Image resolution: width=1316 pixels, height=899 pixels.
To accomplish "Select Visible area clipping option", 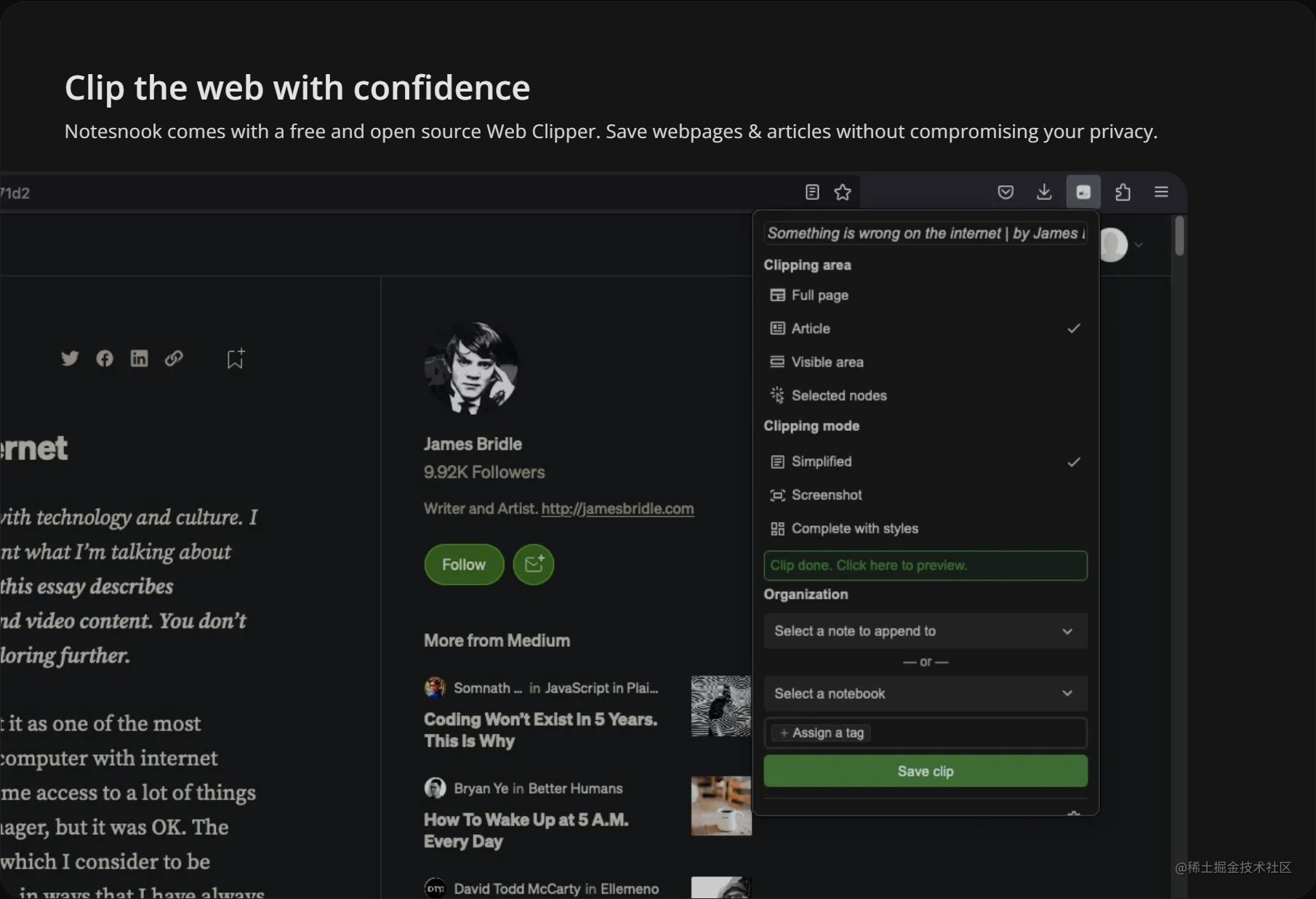I will pyautogui.click(x=926, y=362).
